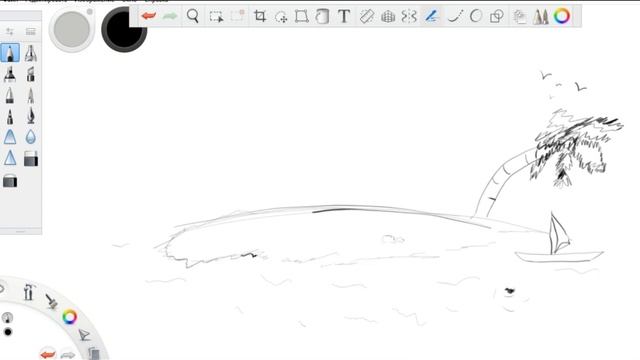Open the lagoon Edit arrow icon
Screen dimensions: 640x360
tap(84, 335)
